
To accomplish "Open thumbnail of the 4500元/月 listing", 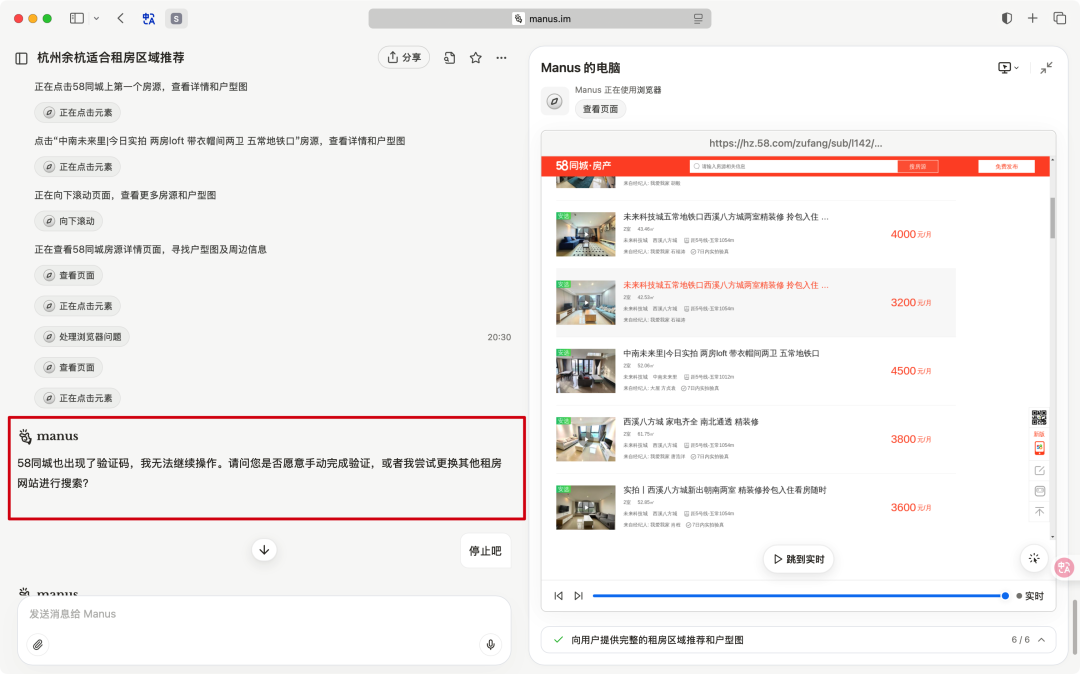I will (585, 370).
